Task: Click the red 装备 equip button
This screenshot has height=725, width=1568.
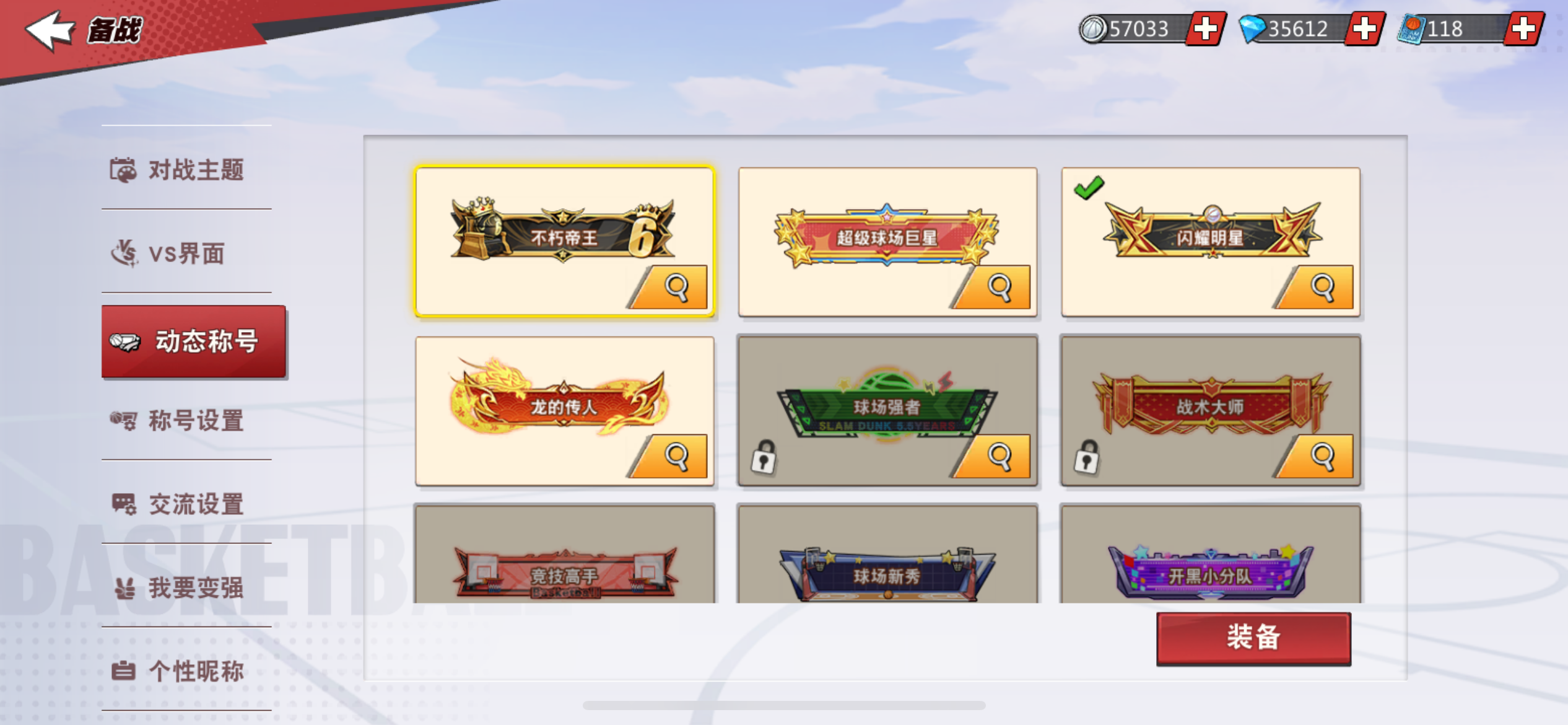Action: pyautogui.click(x=1253, y=638)
